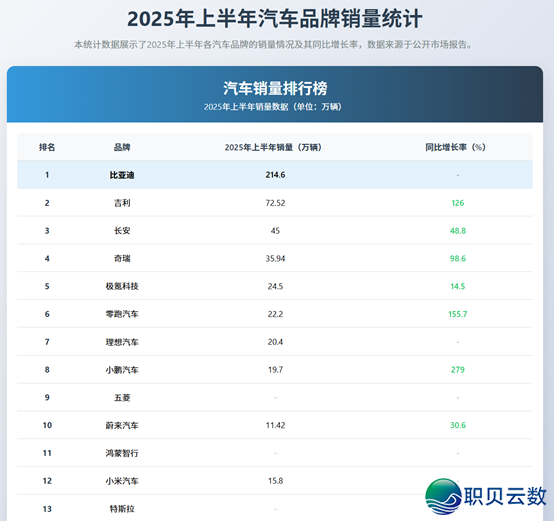Click the green growth value 279
Image resolution: width=554 pixels, height=521 pixels.
click(458, 370)
